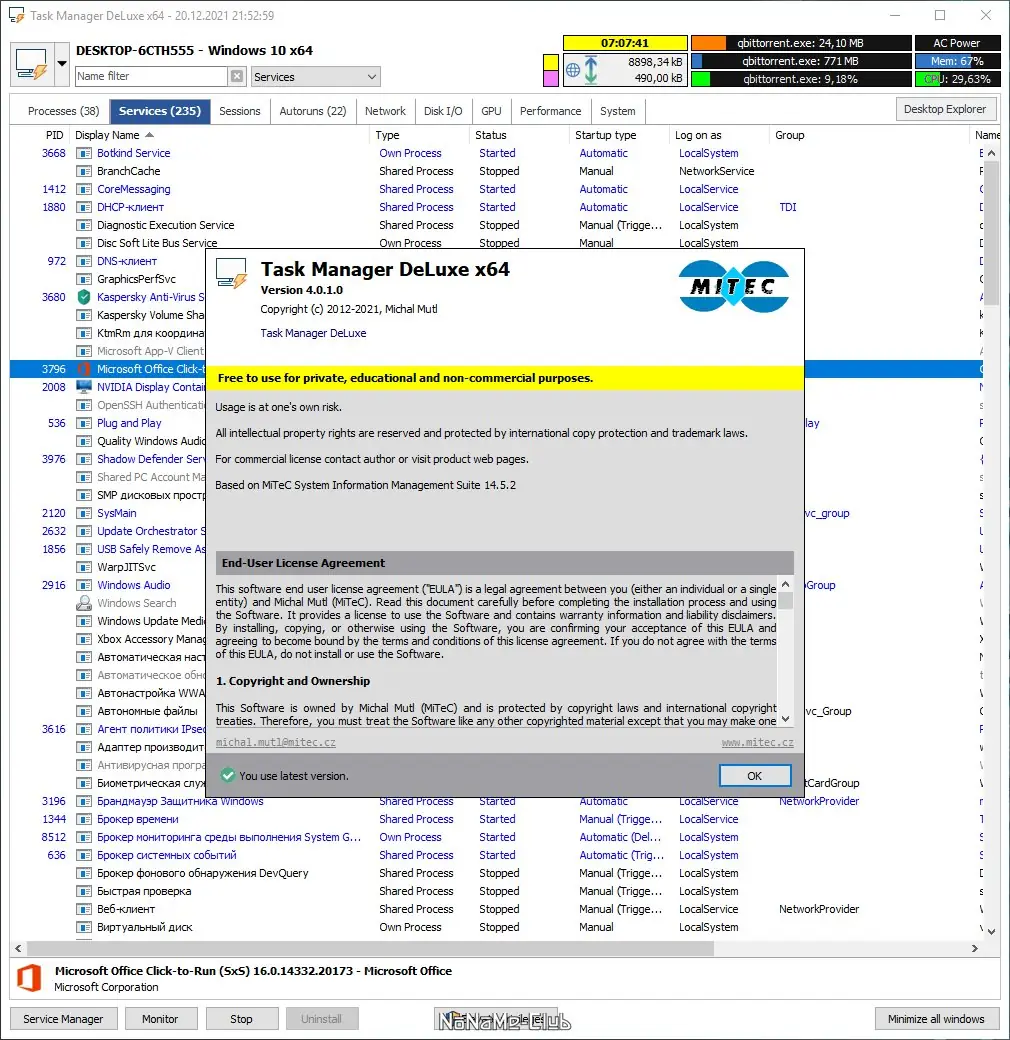Sort by Display Name column header
This screenshot has height=1040, width=1010.
[x=219, y=135]
